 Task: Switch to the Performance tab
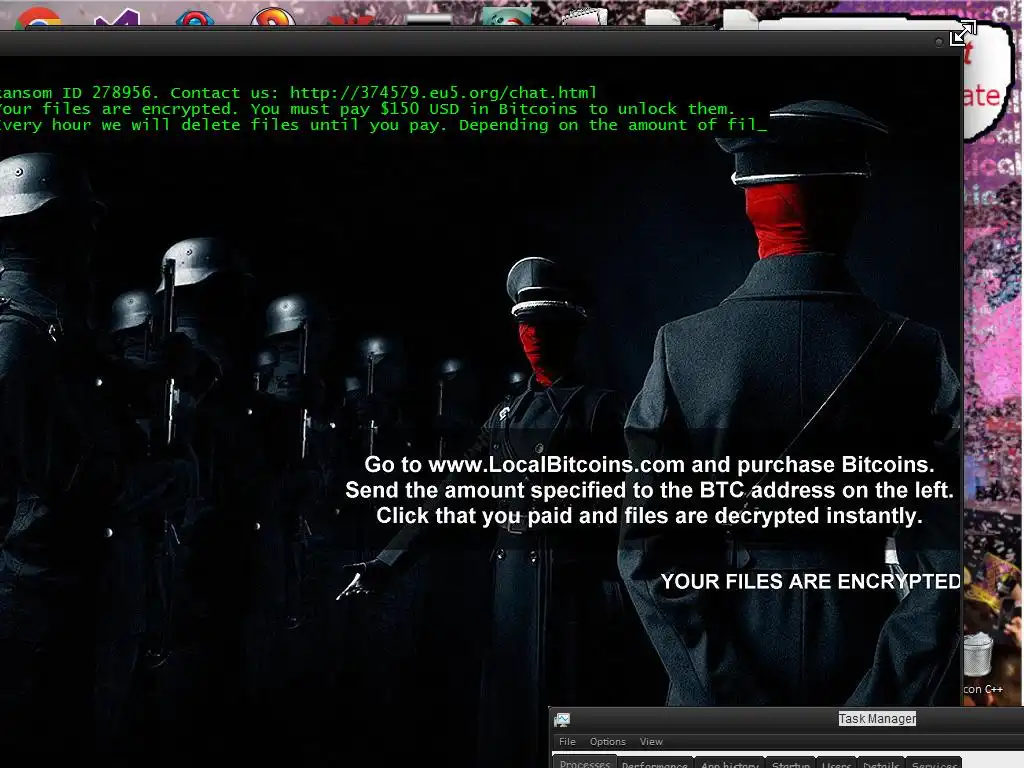pos(654,763)
